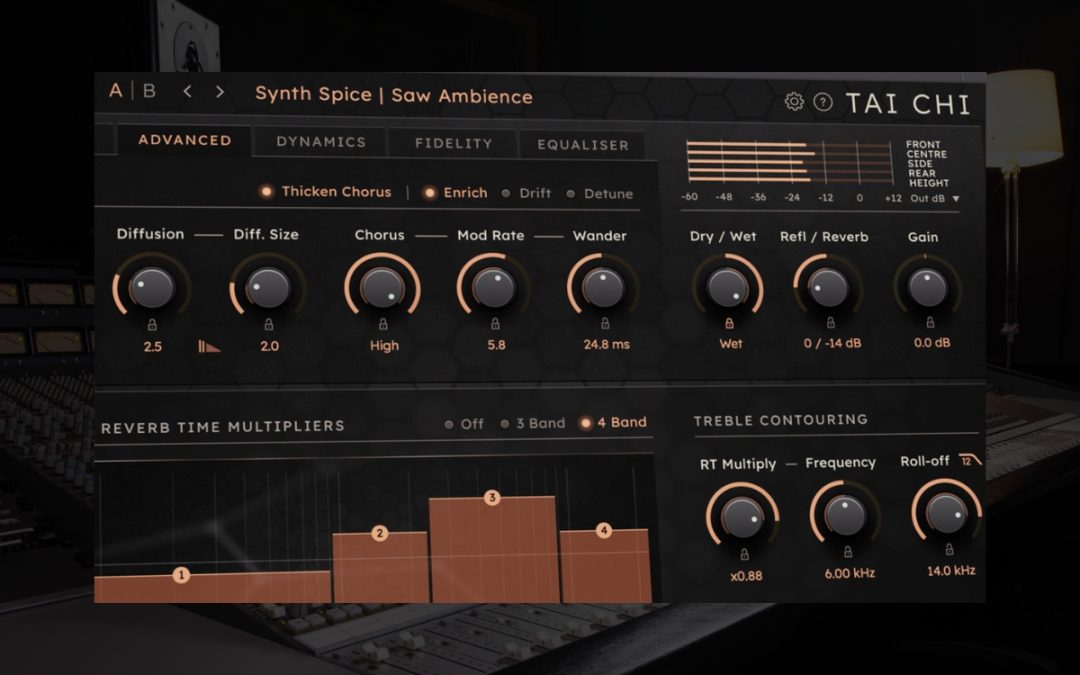1080x675 pixels.
Task: Click the Diff. Size value 2.0
Action: [x=269, y=346]
